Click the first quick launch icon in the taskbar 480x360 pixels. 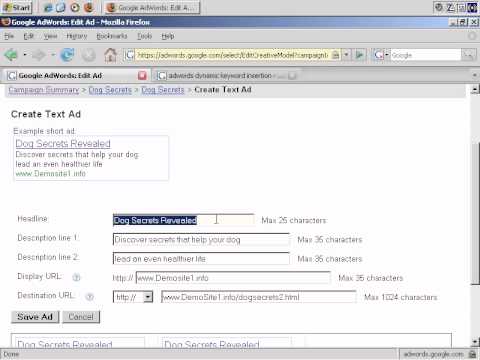coord(48,7)
